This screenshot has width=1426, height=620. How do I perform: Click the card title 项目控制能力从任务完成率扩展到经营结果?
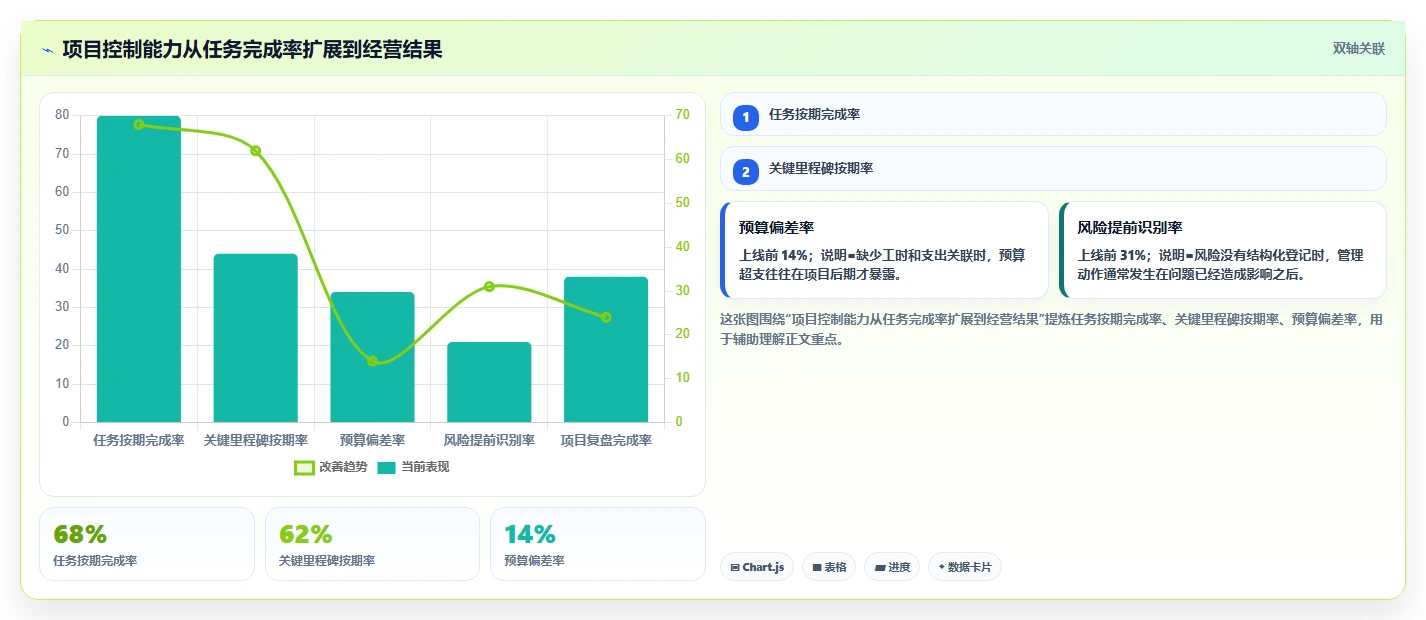click(x=252, y=50)
